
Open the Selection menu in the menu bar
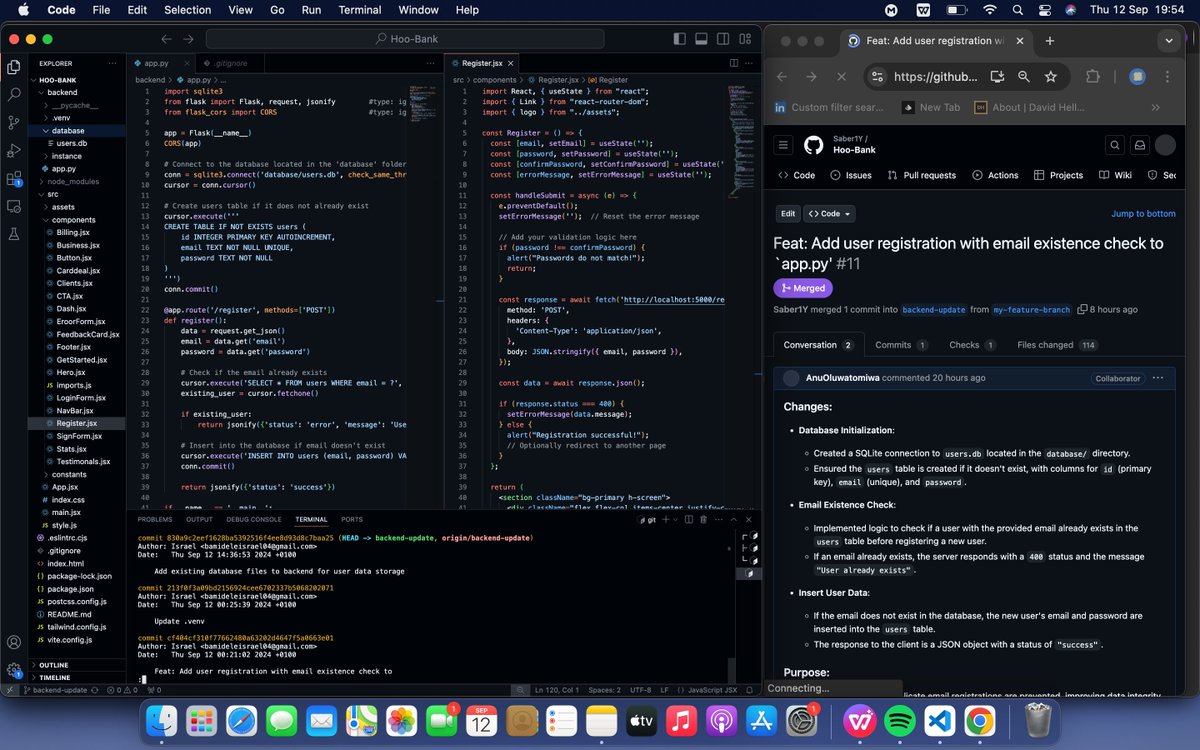(187, 10)
